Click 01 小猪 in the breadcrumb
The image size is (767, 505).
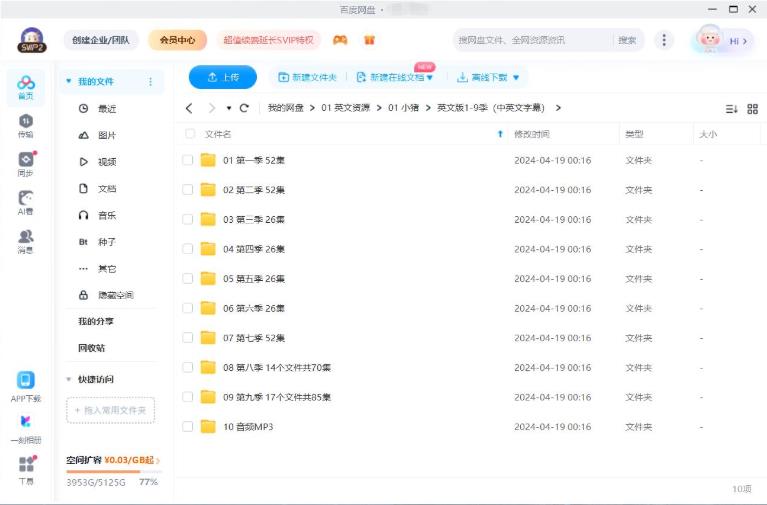(x=404, y=108)
